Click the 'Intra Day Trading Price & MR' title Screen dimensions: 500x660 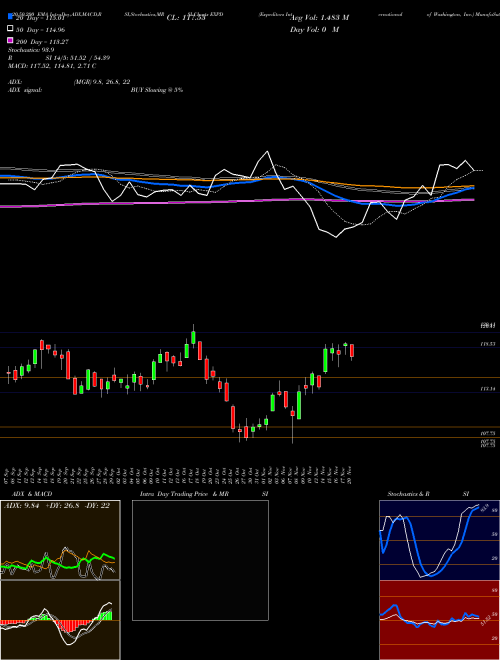click(184, 494)
